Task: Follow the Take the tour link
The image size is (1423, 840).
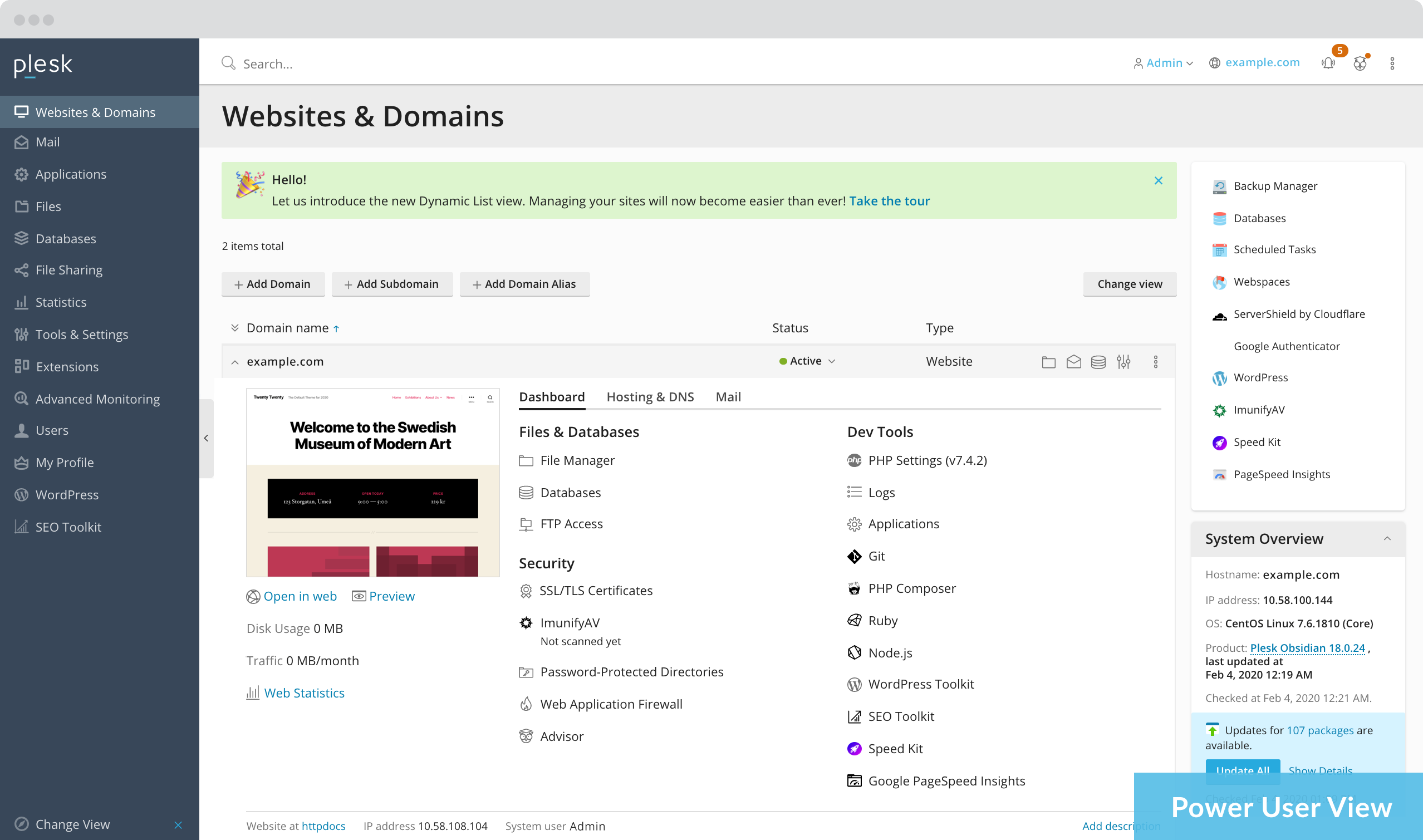Action: click(x=889, y=201)
